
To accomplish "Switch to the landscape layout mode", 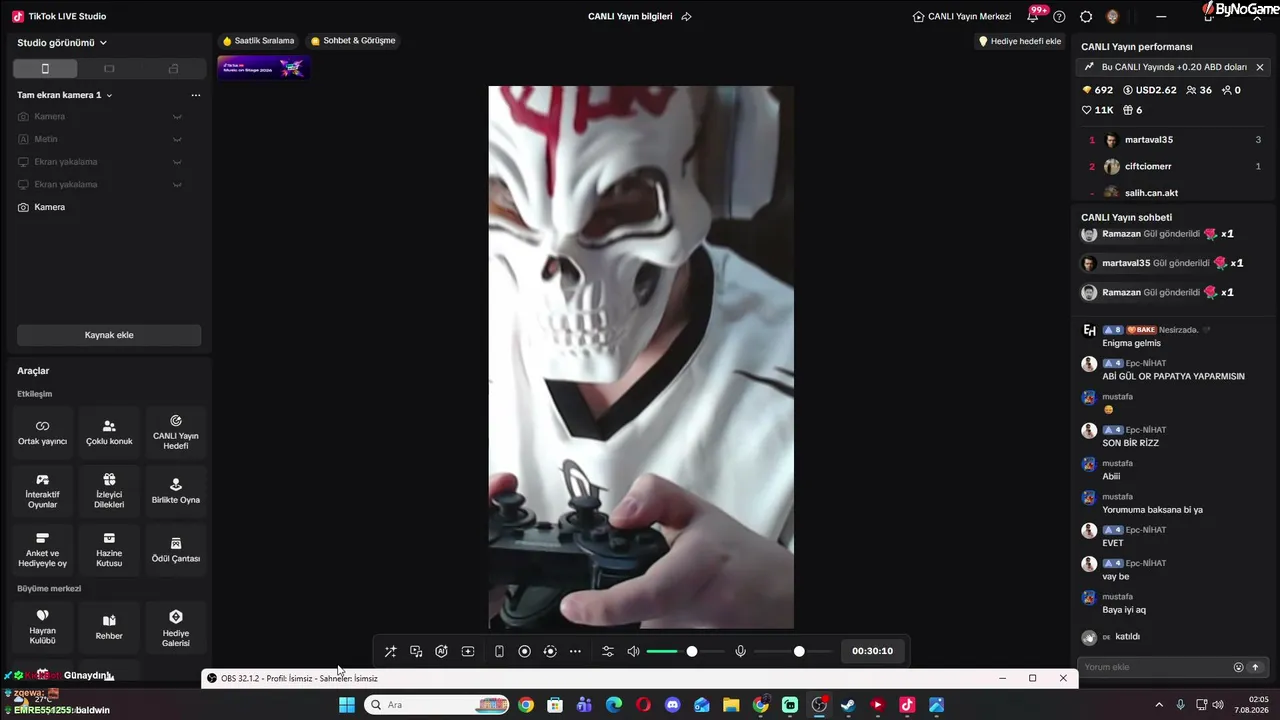I will [x=109, y=69].
